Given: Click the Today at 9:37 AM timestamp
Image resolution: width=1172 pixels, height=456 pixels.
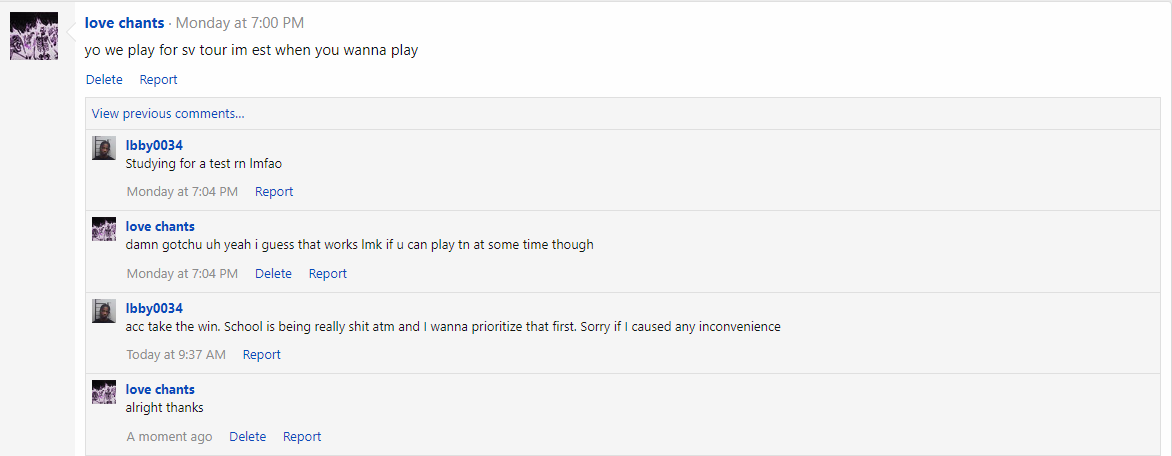Looking at the screenshot, I should pyautogui.click(x=176, y=355).
